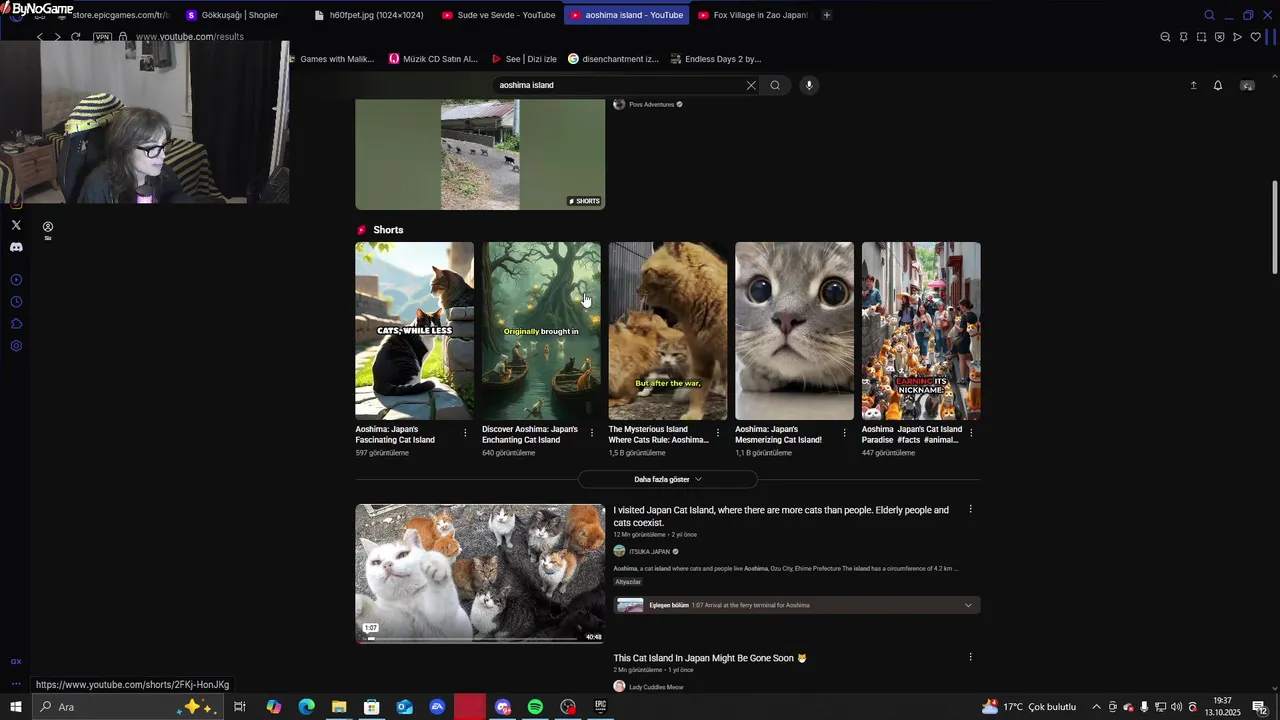Open Spotify from the taskbar

(535, 707)
